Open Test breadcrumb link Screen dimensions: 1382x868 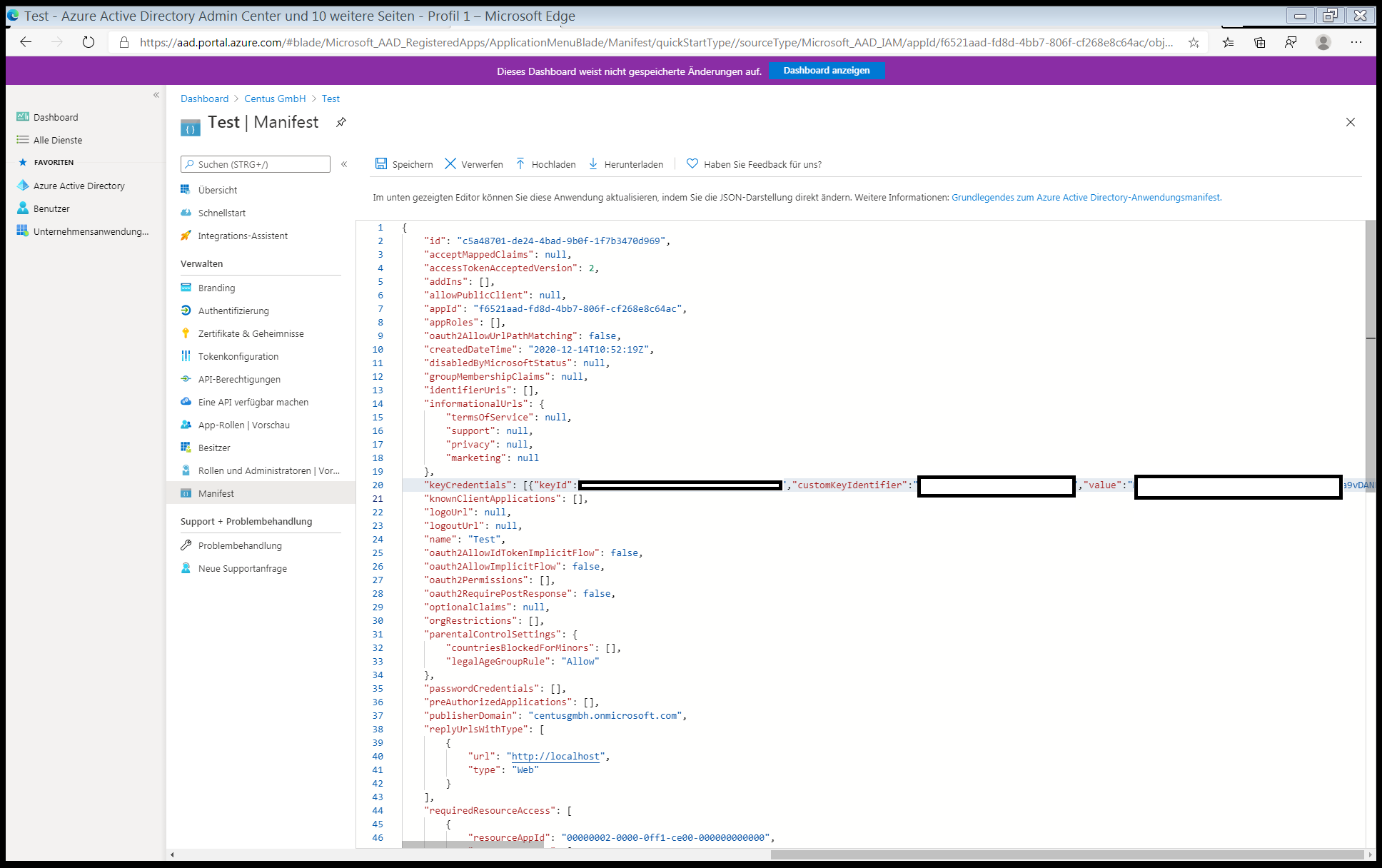(x=331, y=99)
